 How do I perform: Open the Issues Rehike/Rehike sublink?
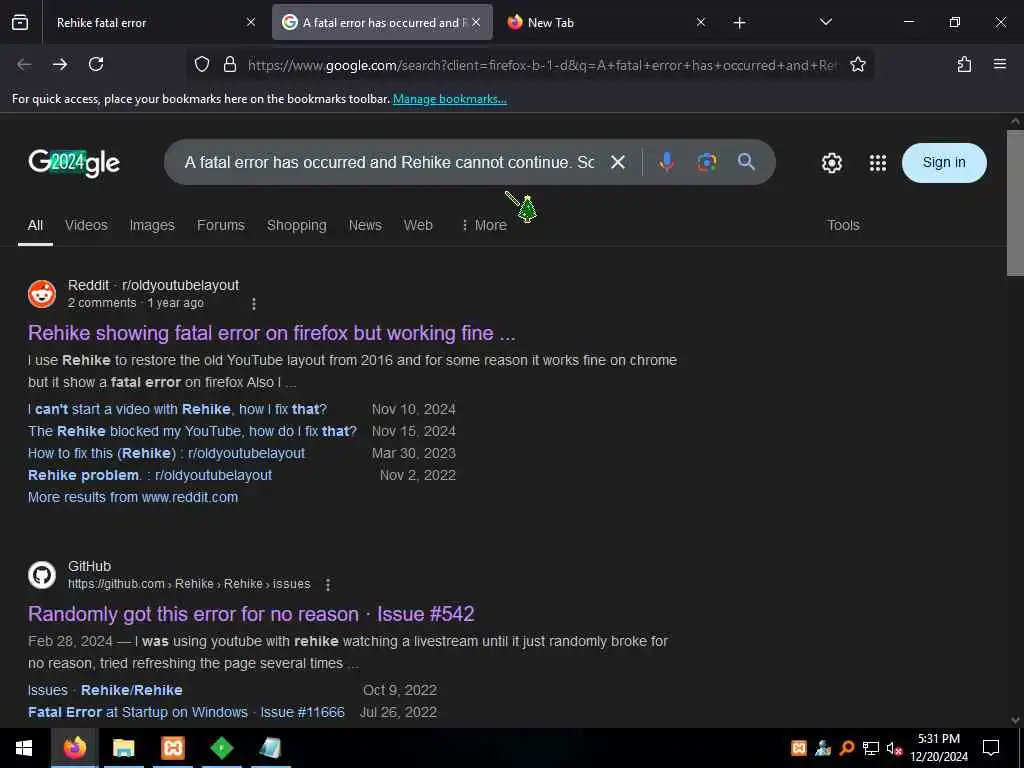tap(105, 690)
